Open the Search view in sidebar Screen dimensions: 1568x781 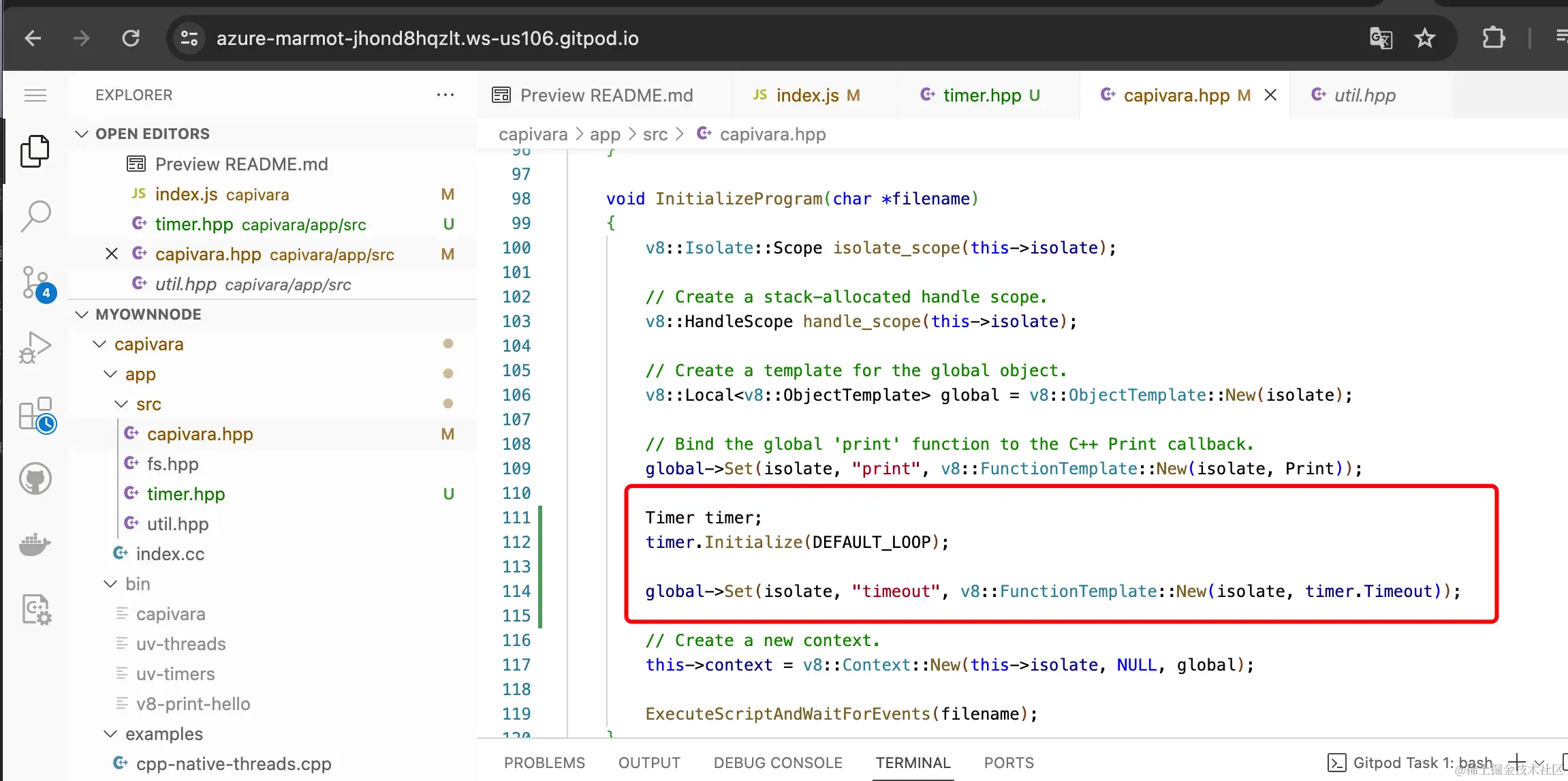pos(35,217)
